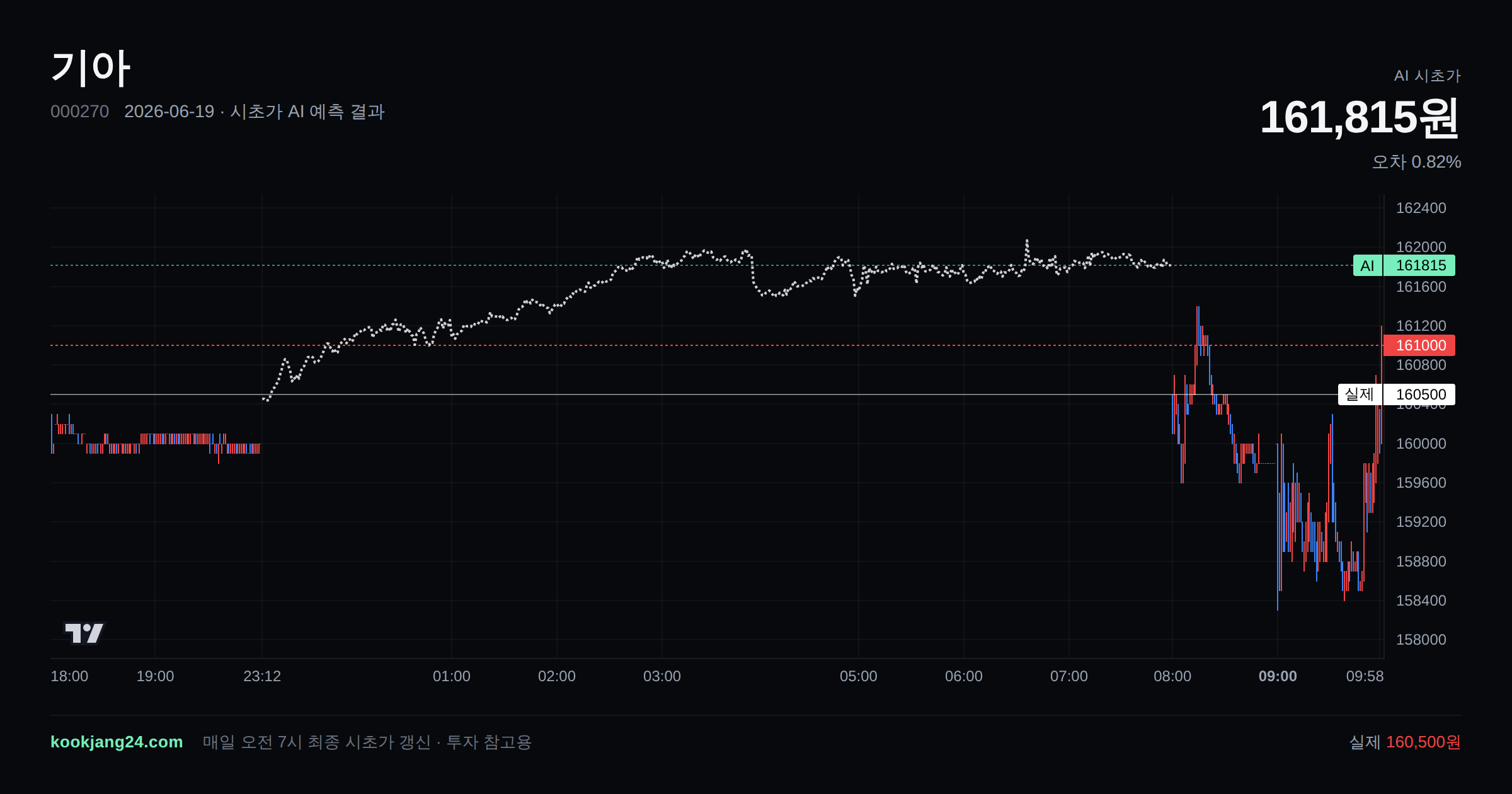Click the TradingView logo icon

tap(84, 633)
